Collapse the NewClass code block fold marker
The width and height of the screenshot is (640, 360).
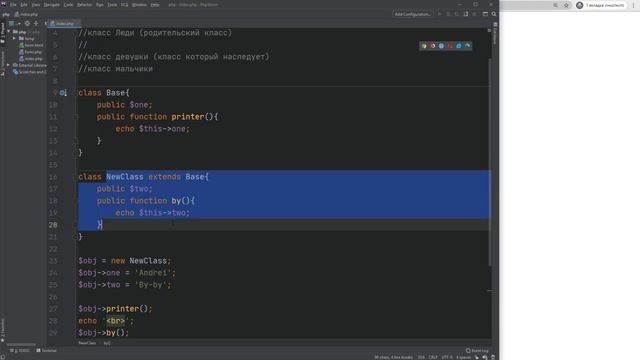pos(76,177)
